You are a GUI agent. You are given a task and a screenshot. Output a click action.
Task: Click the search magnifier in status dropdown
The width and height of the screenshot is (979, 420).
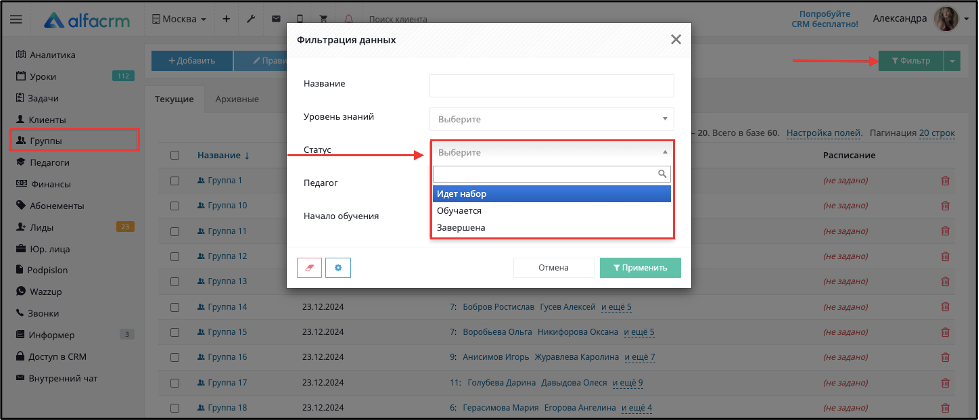point(662,174)
